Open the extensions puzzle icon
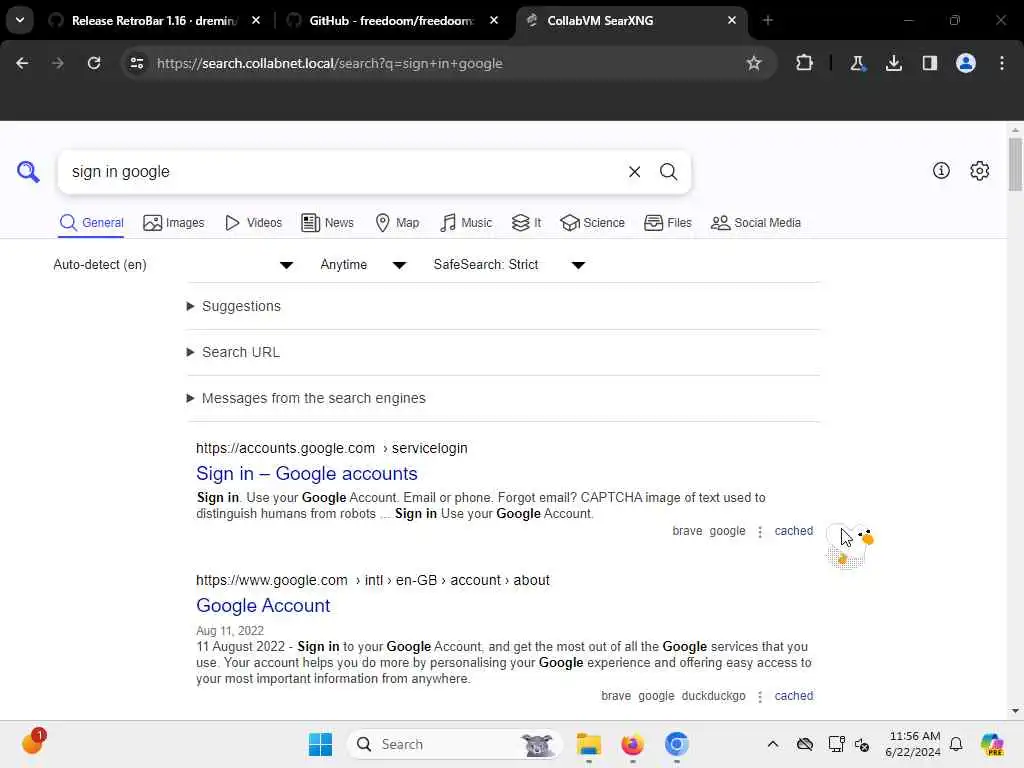Screen dimensions: 1024x768 [805, 63]
